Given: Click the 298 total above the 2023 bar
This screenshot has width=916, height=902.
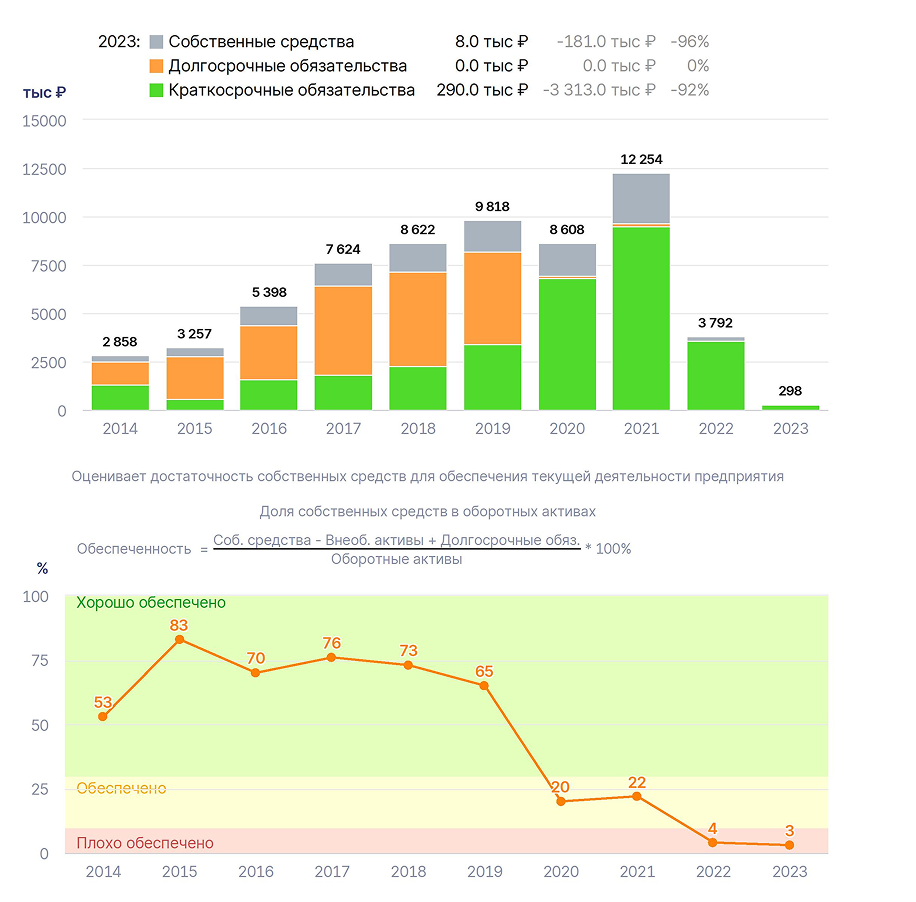Looking at the screenshot, I should coord(790,391).
